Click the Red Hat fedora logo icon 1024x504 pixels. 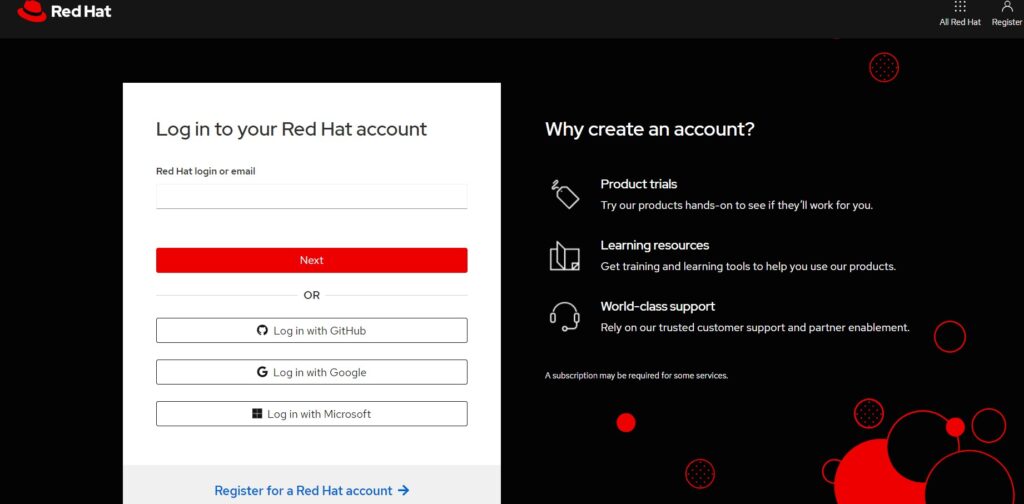pyautogui.click(x=31, y=11)
